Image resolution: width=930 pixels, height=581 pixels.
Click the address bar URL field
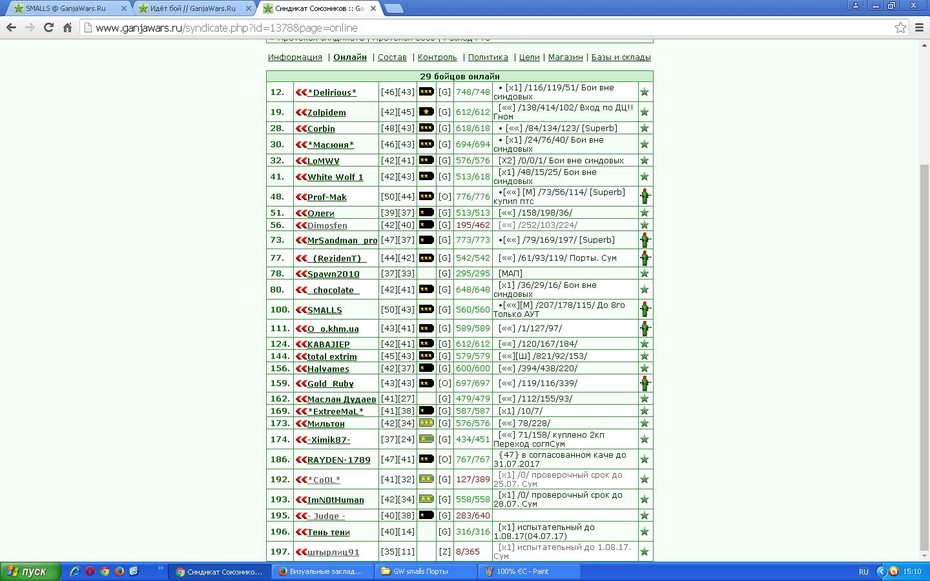click(x=486, y=28)
